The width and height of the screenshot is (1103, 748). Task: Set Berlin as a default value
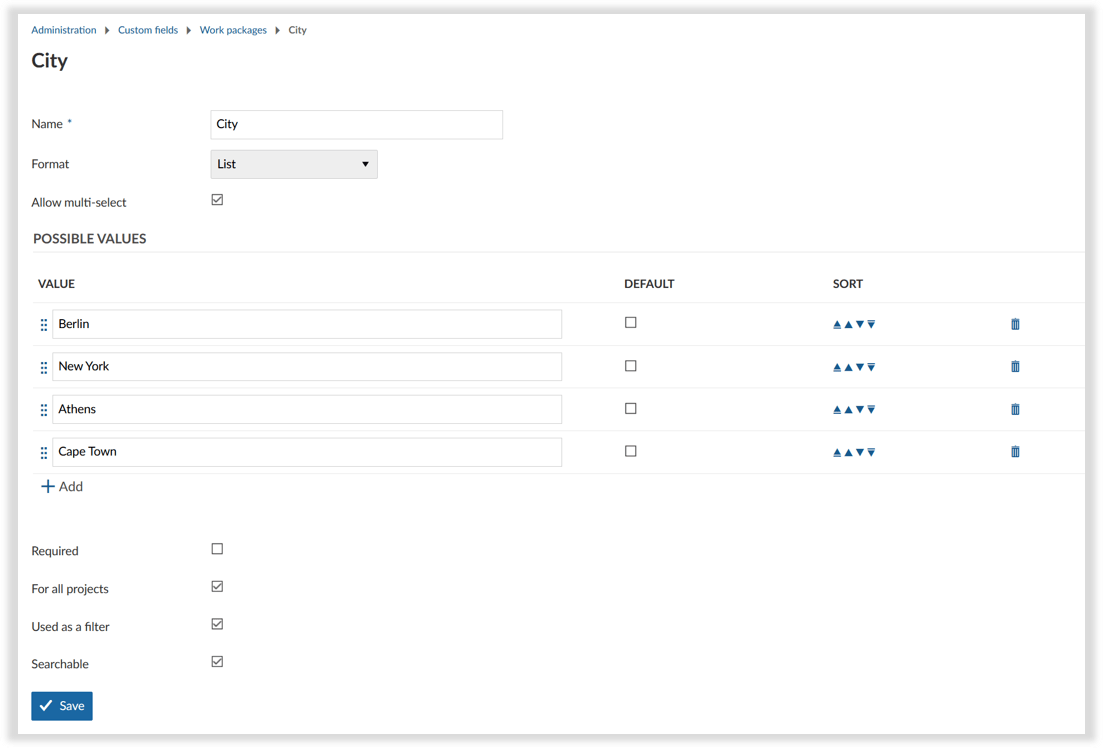pyautogui.click(x=630, y=323)
